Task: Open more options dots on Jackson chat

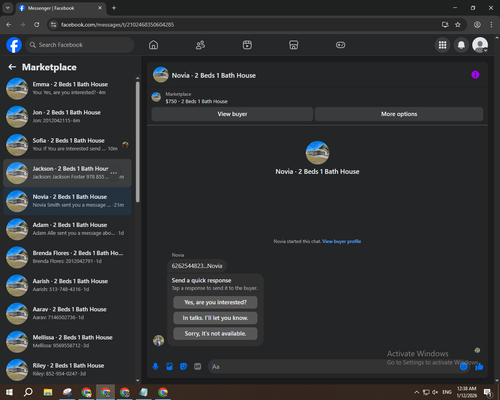Action: point(114,173)
